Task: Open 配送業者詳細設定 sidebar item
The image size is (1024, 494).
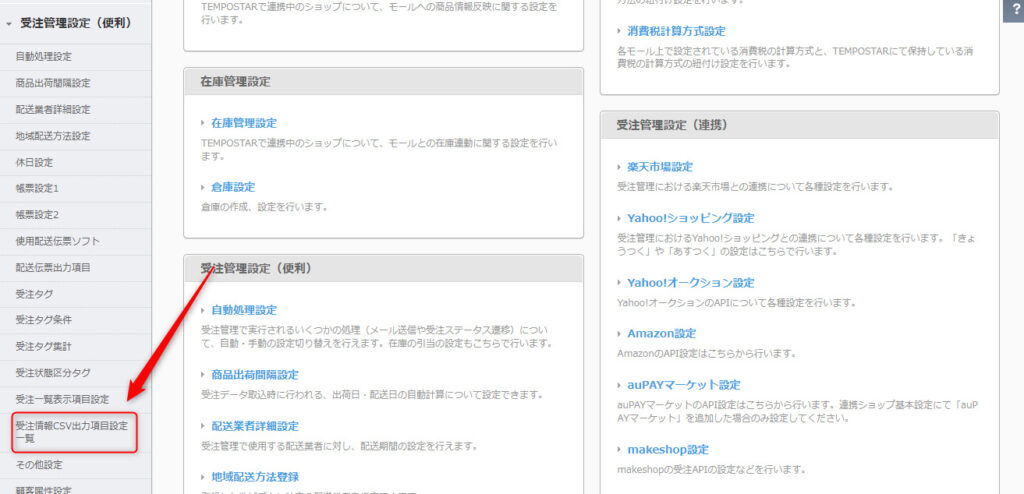Action: (52, 110)
